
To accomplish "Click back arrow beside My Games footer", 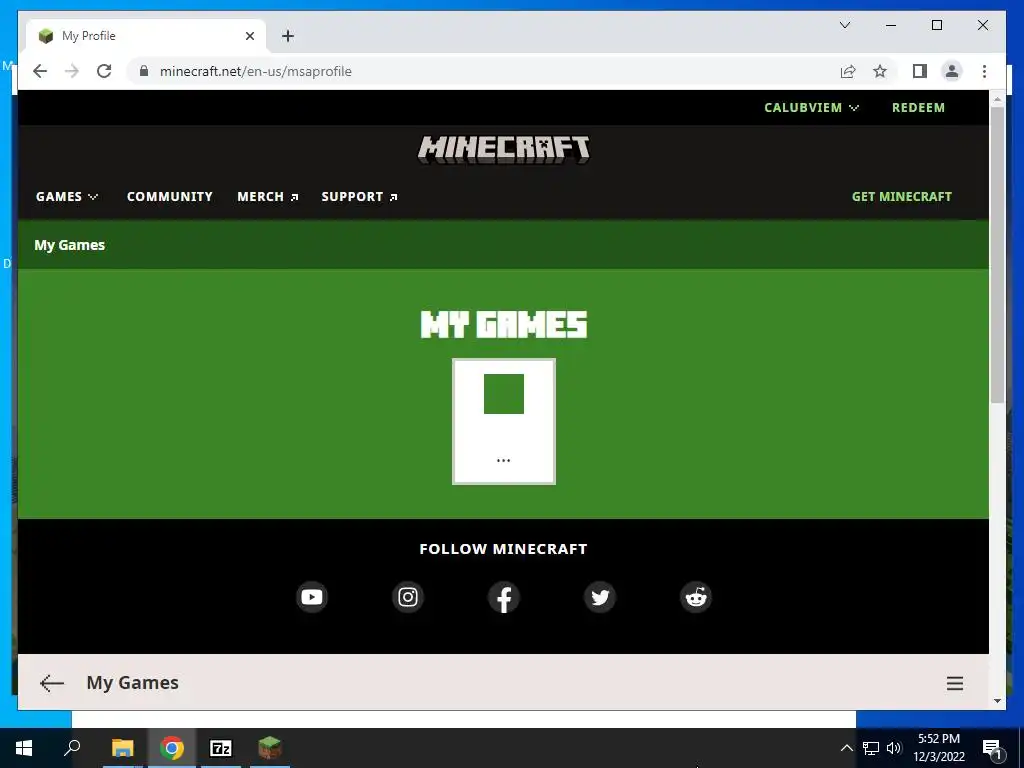I will click(52, 683).
